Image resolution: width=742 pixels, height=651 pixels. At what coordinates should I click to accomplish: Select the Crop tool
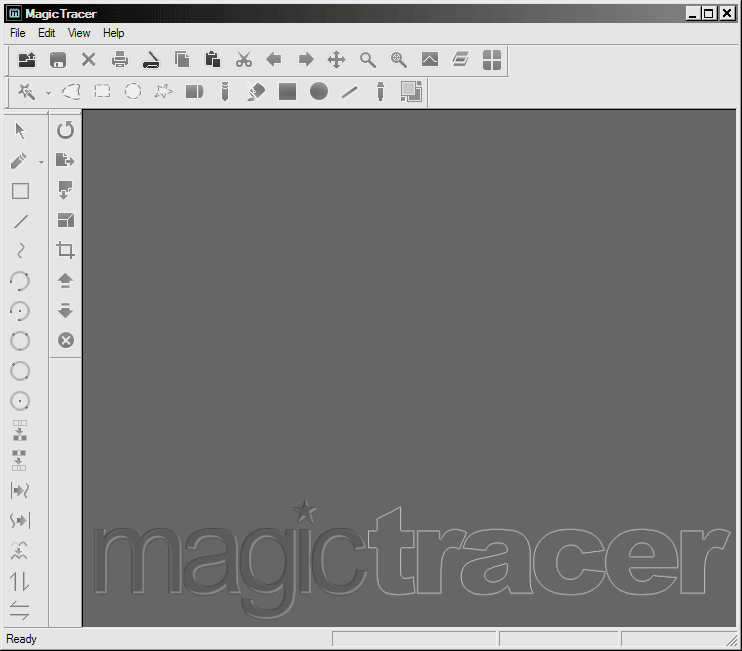[x=65, y=250]
